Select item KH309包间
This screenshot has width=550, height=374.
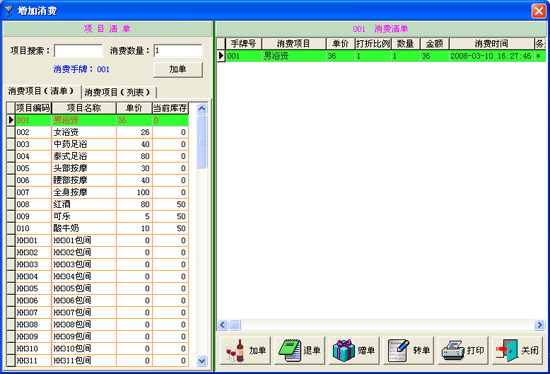pos(98,336)
